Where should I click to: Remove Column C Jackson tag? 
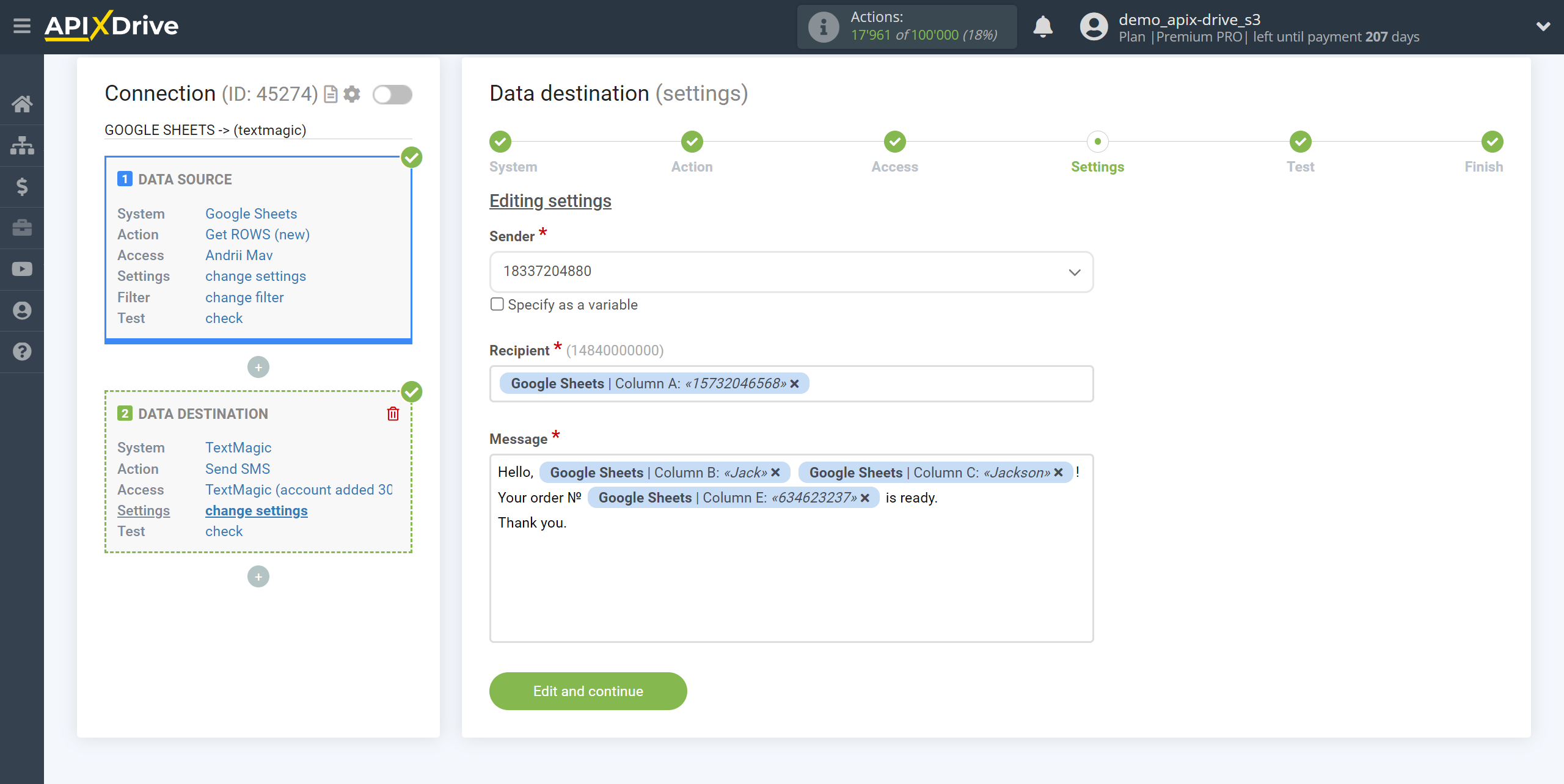tap(1058, 473)
